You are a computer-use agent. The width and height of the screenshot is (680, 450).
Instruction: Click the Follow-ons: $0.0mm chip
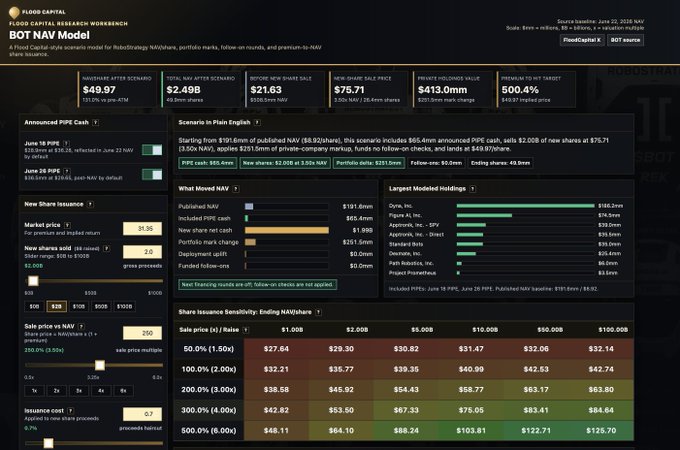click(436, 163)
